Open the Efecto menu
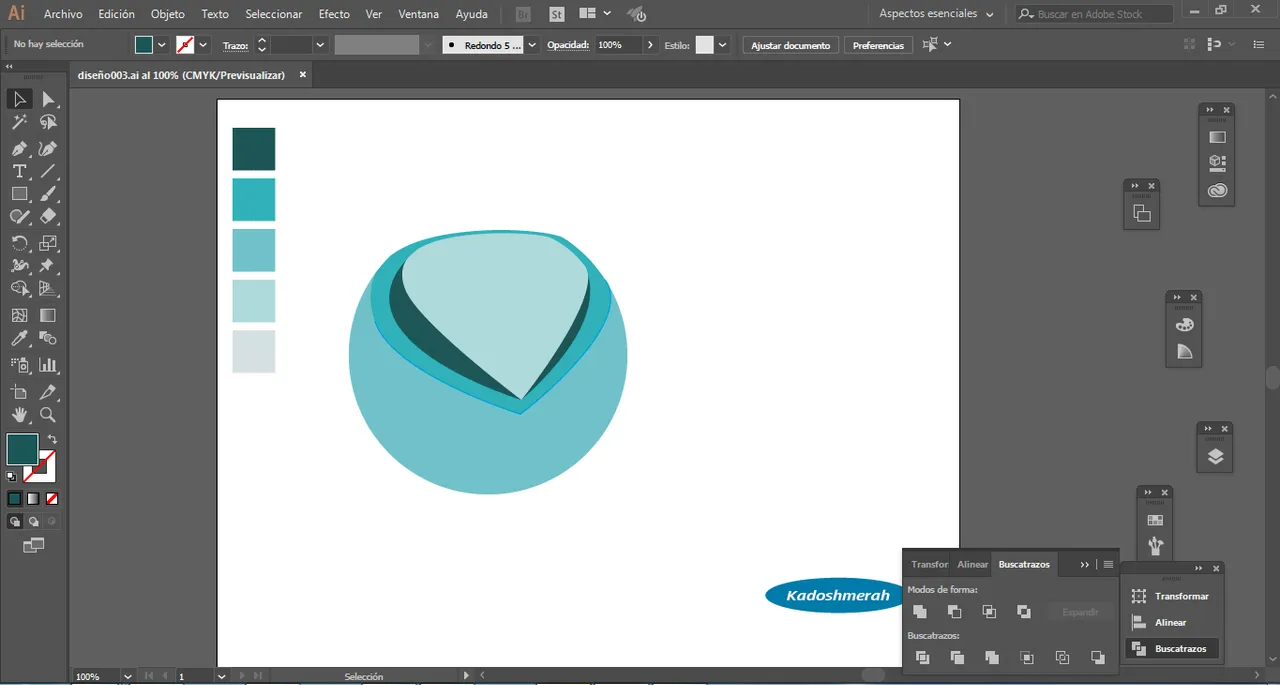The width and height of the screenshot is (1280, 685). click(x=334, y=14)
